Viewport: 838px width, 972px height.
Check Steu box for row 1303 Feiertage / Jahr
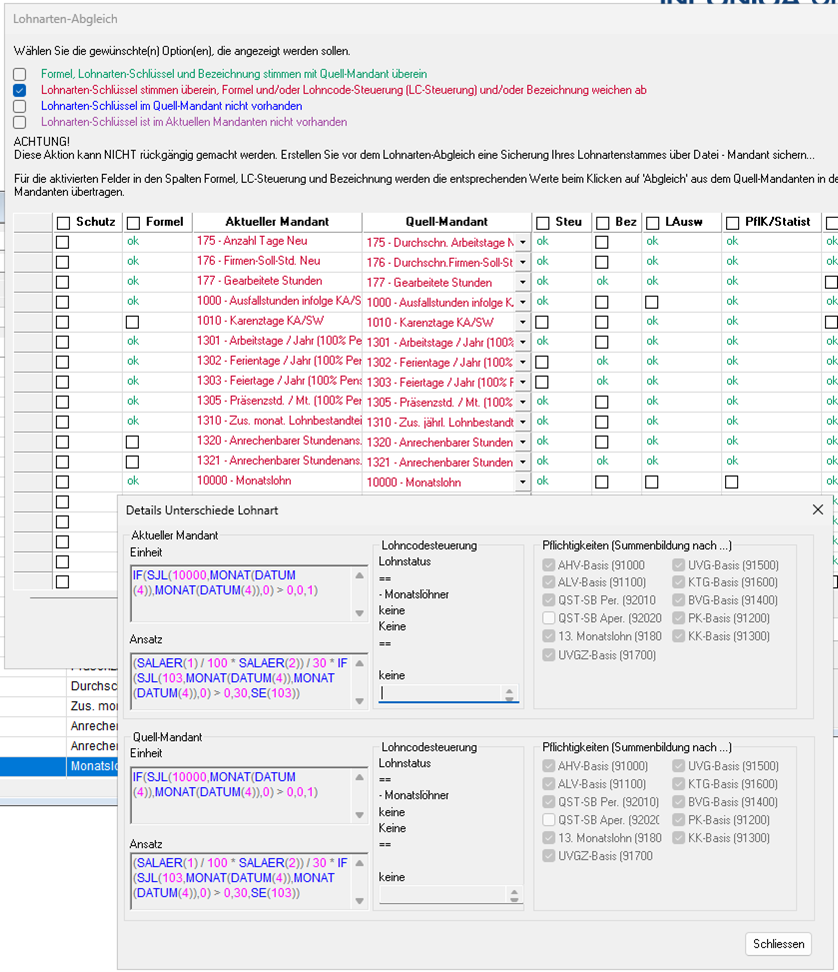(x=542, y=382)
